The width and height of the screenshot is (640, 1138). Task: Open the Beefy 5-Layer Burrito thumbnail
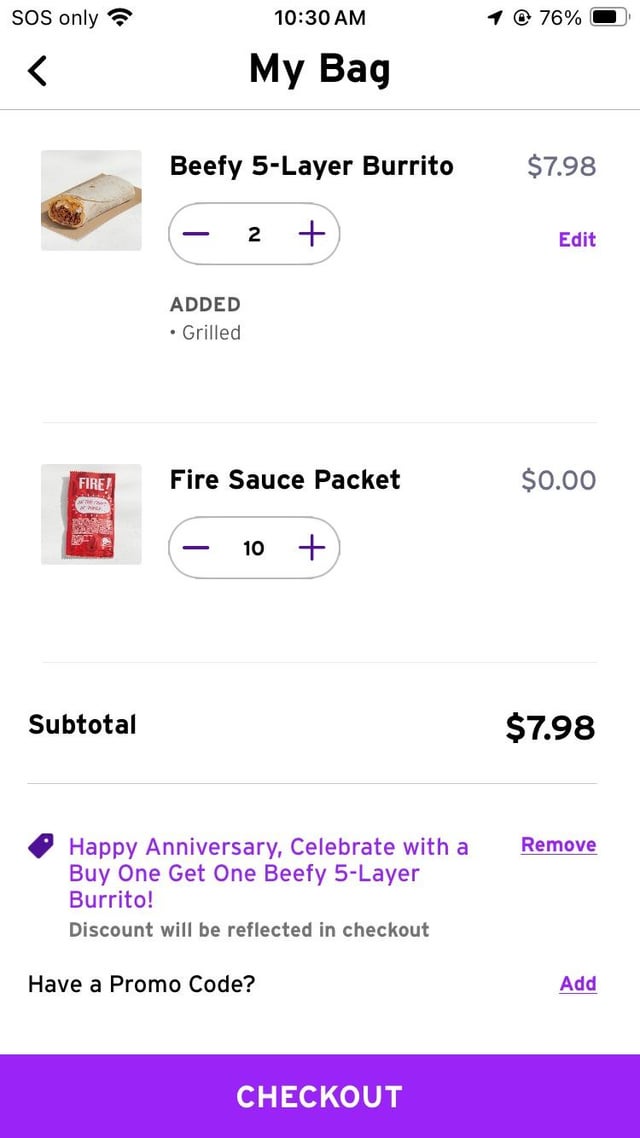(x=91, y=200)
